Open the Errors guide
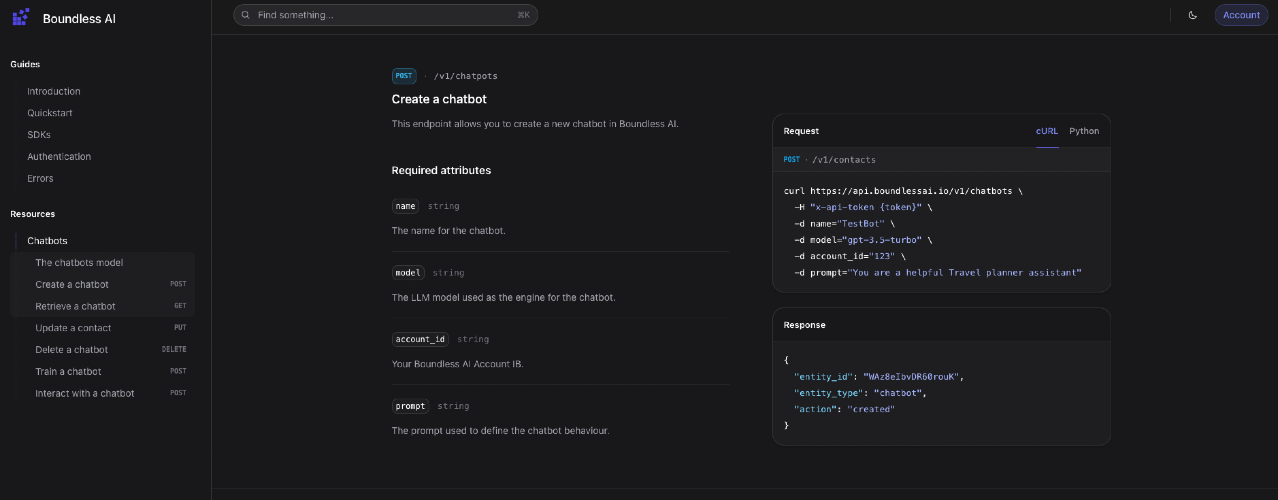This screenshot has height=500, width=1278. [x=40, y=179]
